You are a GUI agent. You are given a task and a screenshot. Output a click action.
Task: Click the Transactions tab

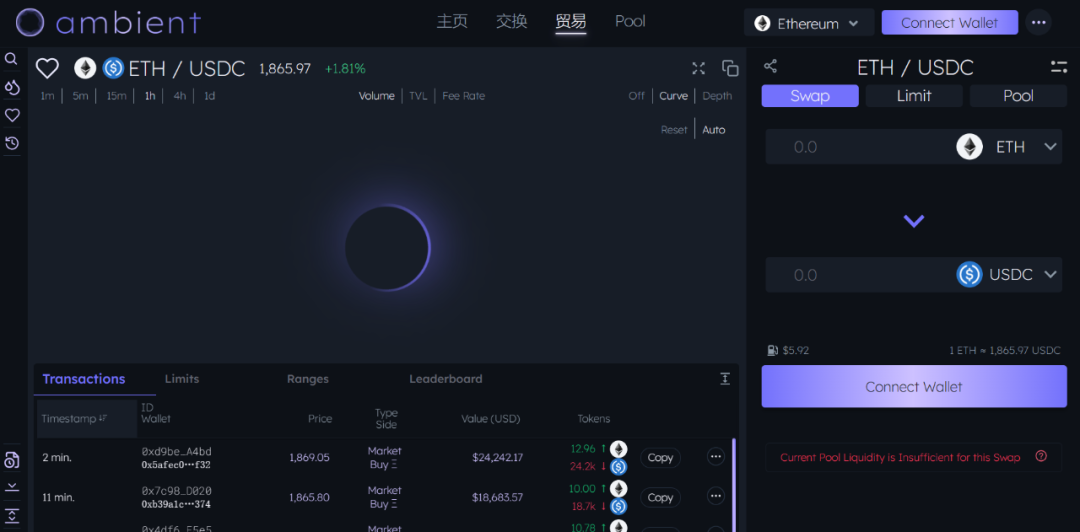(84, 379)
